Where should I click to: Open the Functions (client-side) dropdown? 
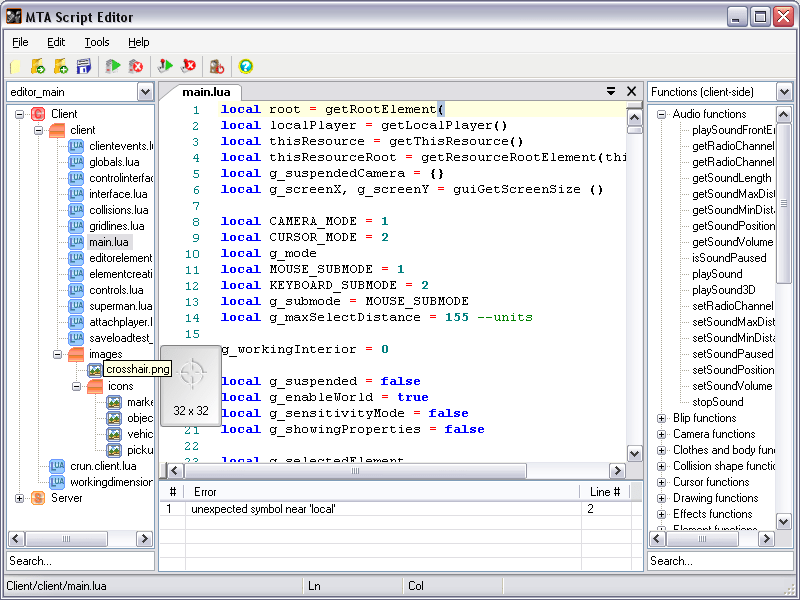pos(786,91)
